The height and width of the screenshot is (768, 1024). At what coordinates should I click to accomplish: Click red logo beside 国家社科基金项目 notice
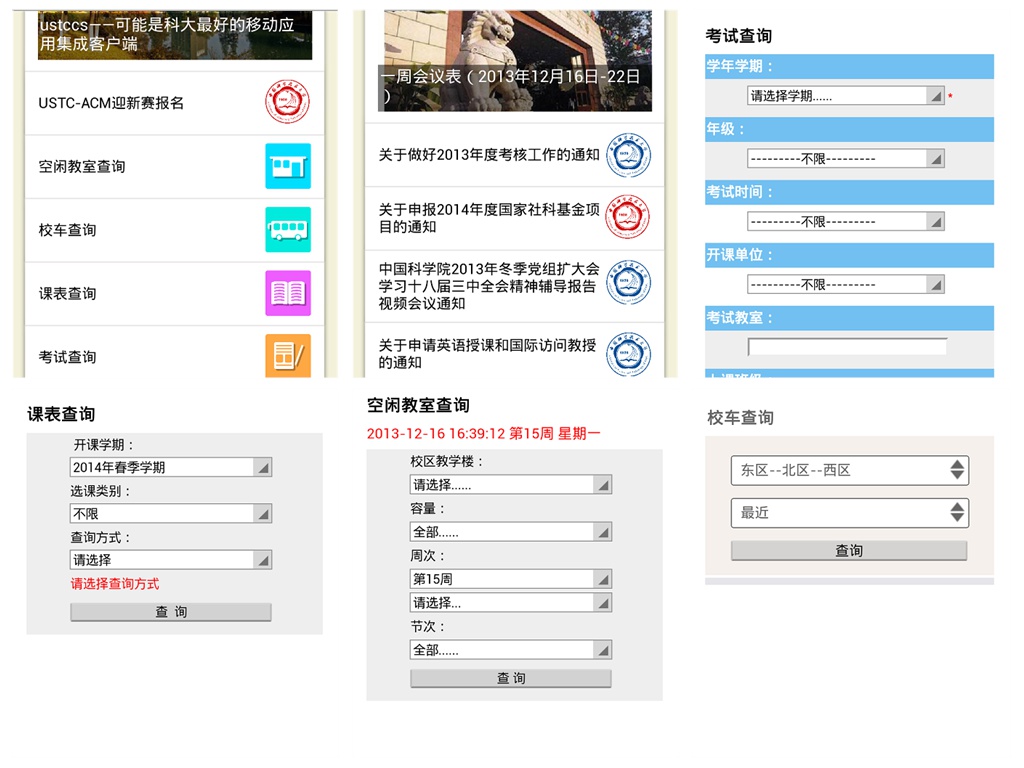click(628, 218)
